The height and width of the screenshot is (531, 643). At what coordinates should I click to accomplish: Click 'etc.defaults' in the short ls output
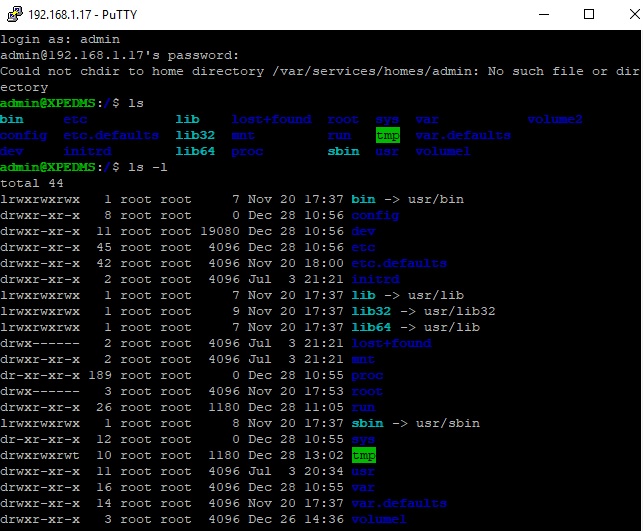111,135
